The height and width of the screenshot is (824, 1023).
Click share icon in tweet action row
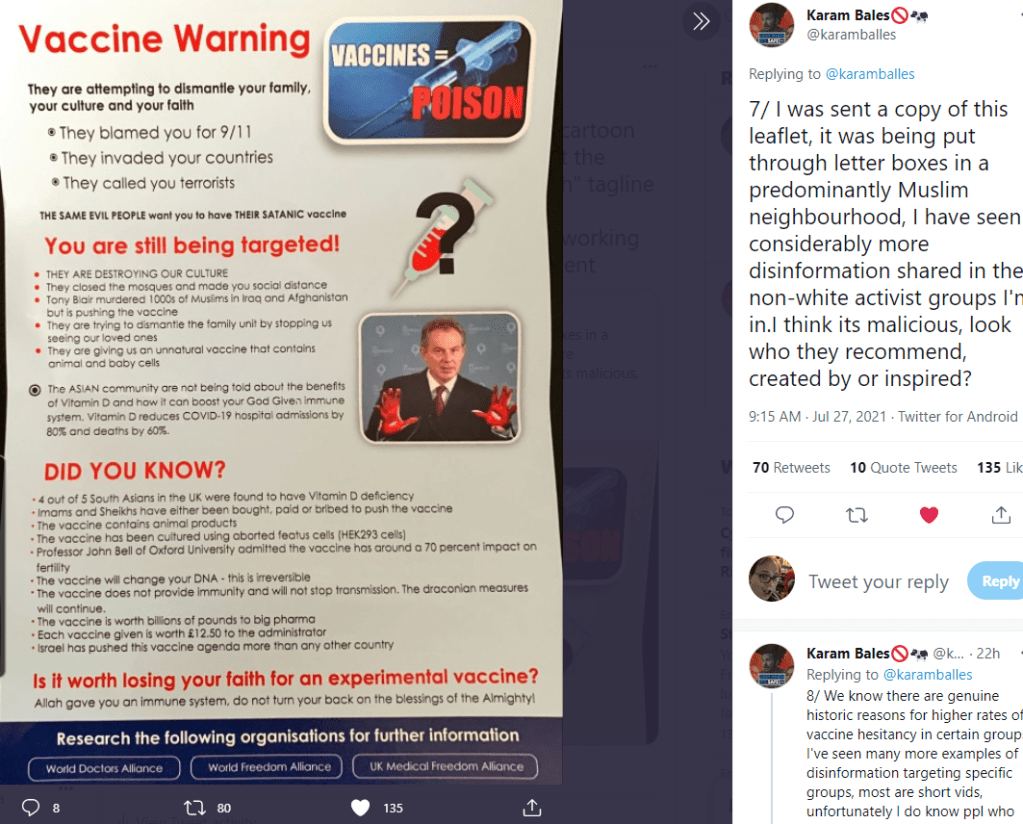1001,515
